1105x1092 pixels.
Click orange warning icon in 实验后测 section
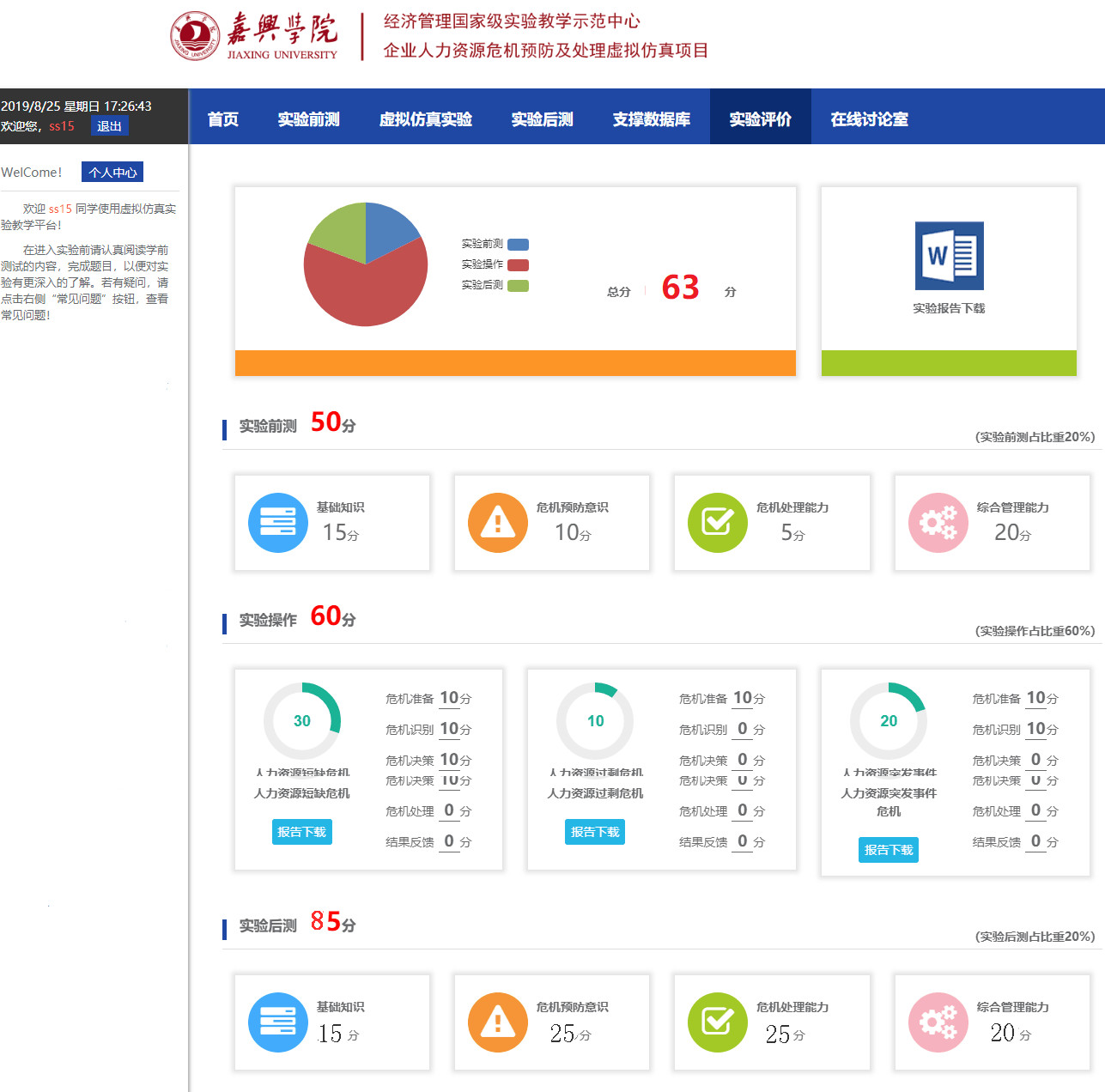[497, 1022]
